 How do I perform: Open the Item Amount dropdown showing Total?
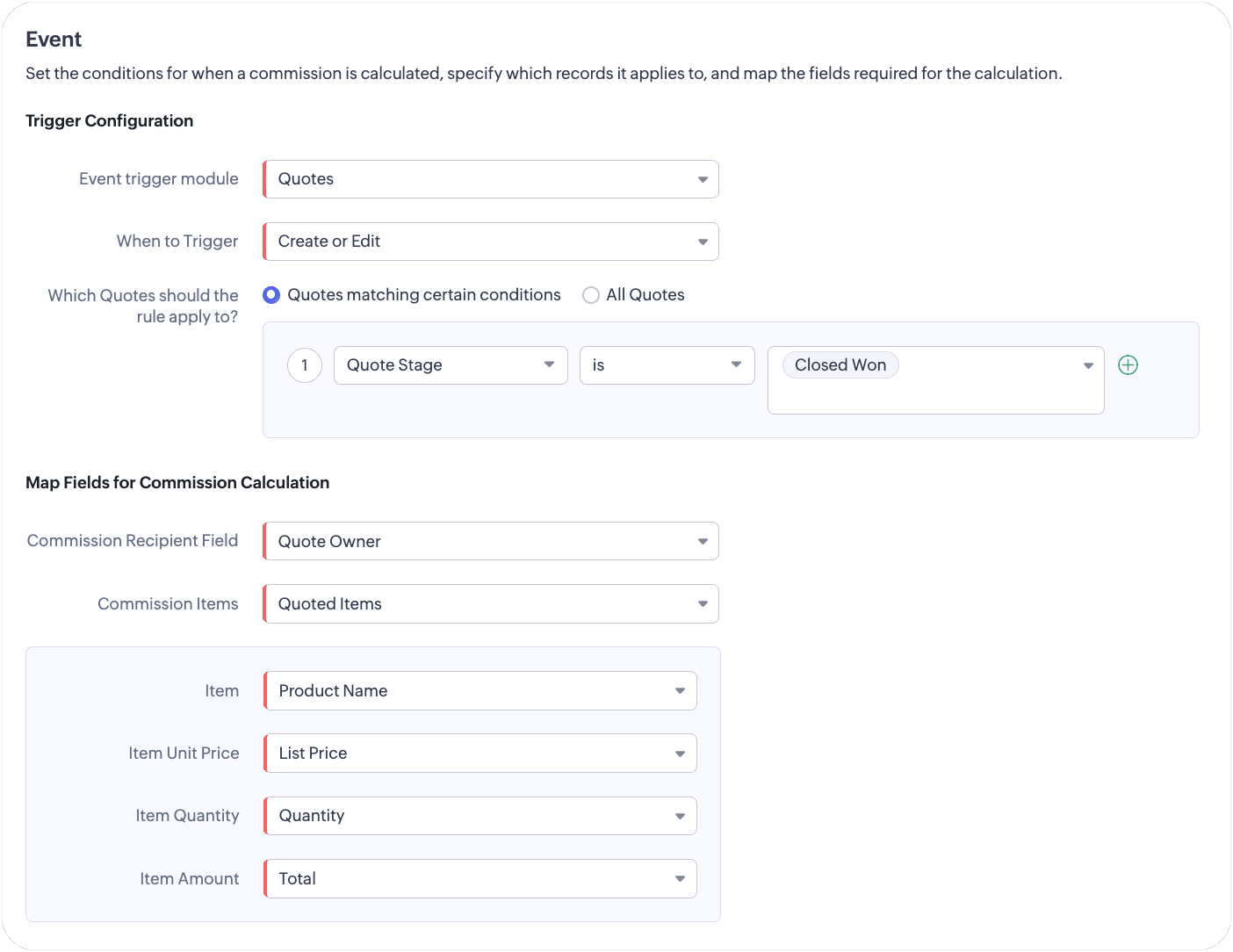pos(480,879)
